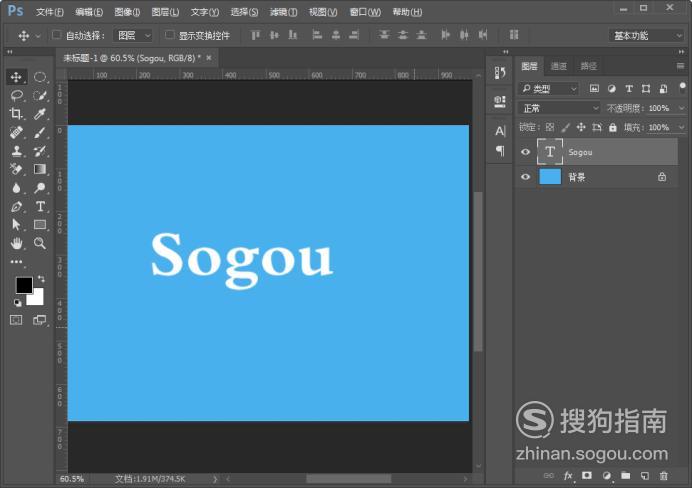Viewport: 692px width, 488px height.
Task: Create new fill or adjustment layer
Action: click(606, 476)
